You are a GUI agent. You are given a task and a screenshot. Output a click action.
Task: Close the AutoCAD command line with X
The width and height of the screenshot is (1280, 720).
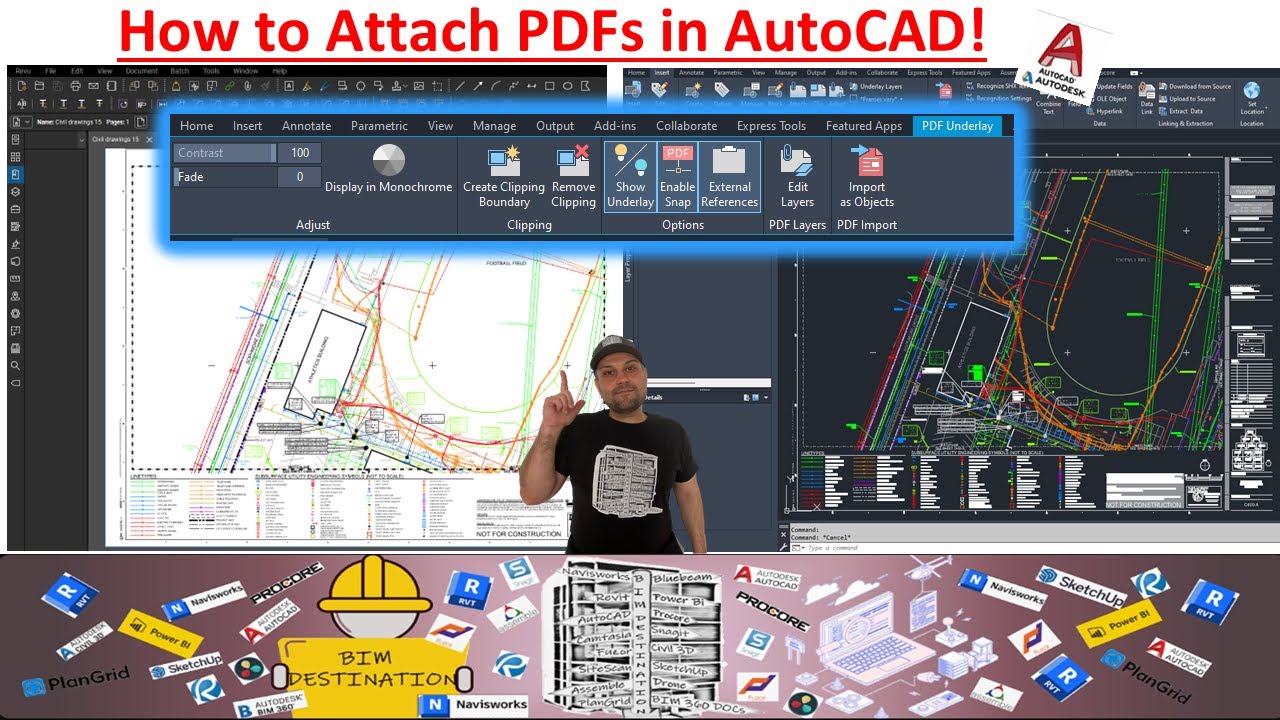(783, 535)
